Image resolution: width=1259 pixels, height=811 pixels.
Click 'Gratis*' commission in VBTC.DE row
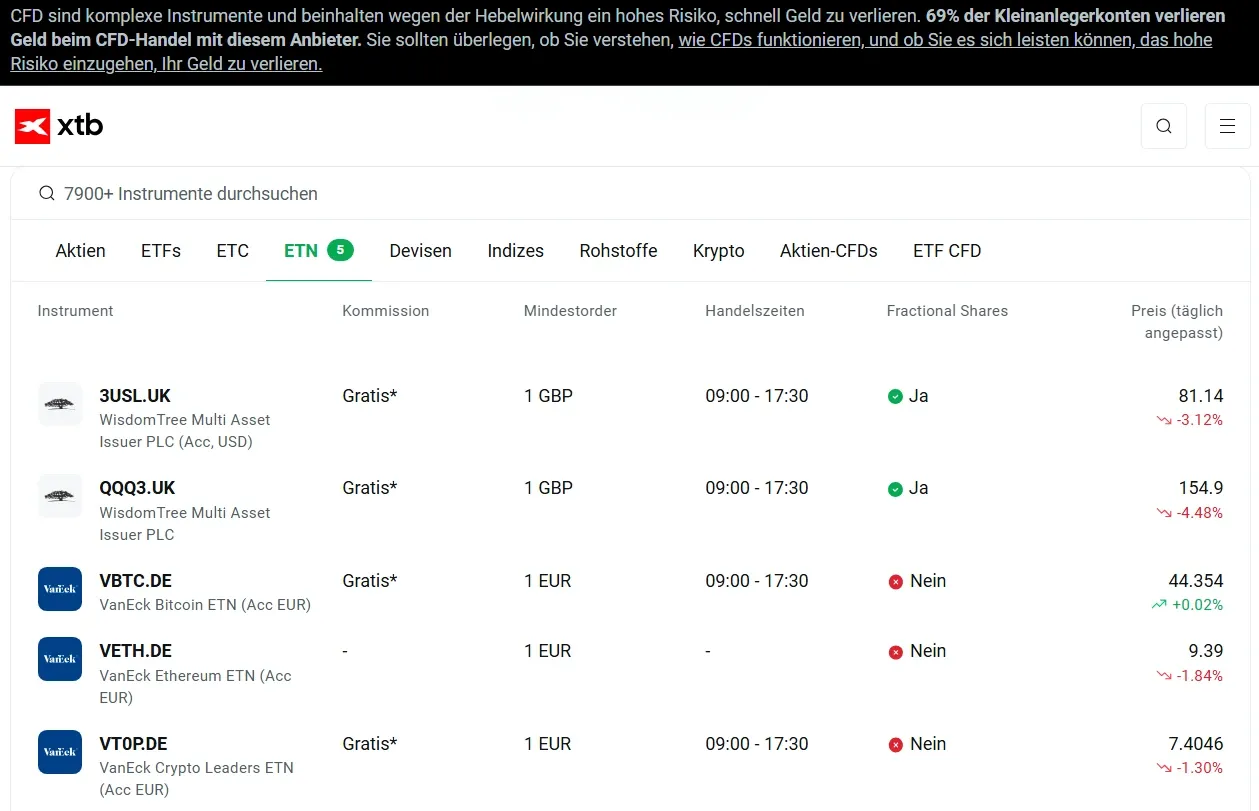click(x=369, y=581)
